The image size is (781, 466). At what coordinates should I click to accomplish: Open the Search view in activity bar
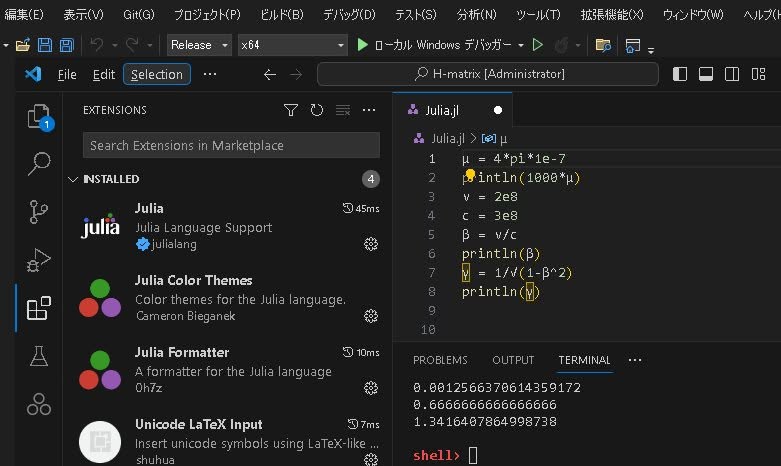point(39,164)
